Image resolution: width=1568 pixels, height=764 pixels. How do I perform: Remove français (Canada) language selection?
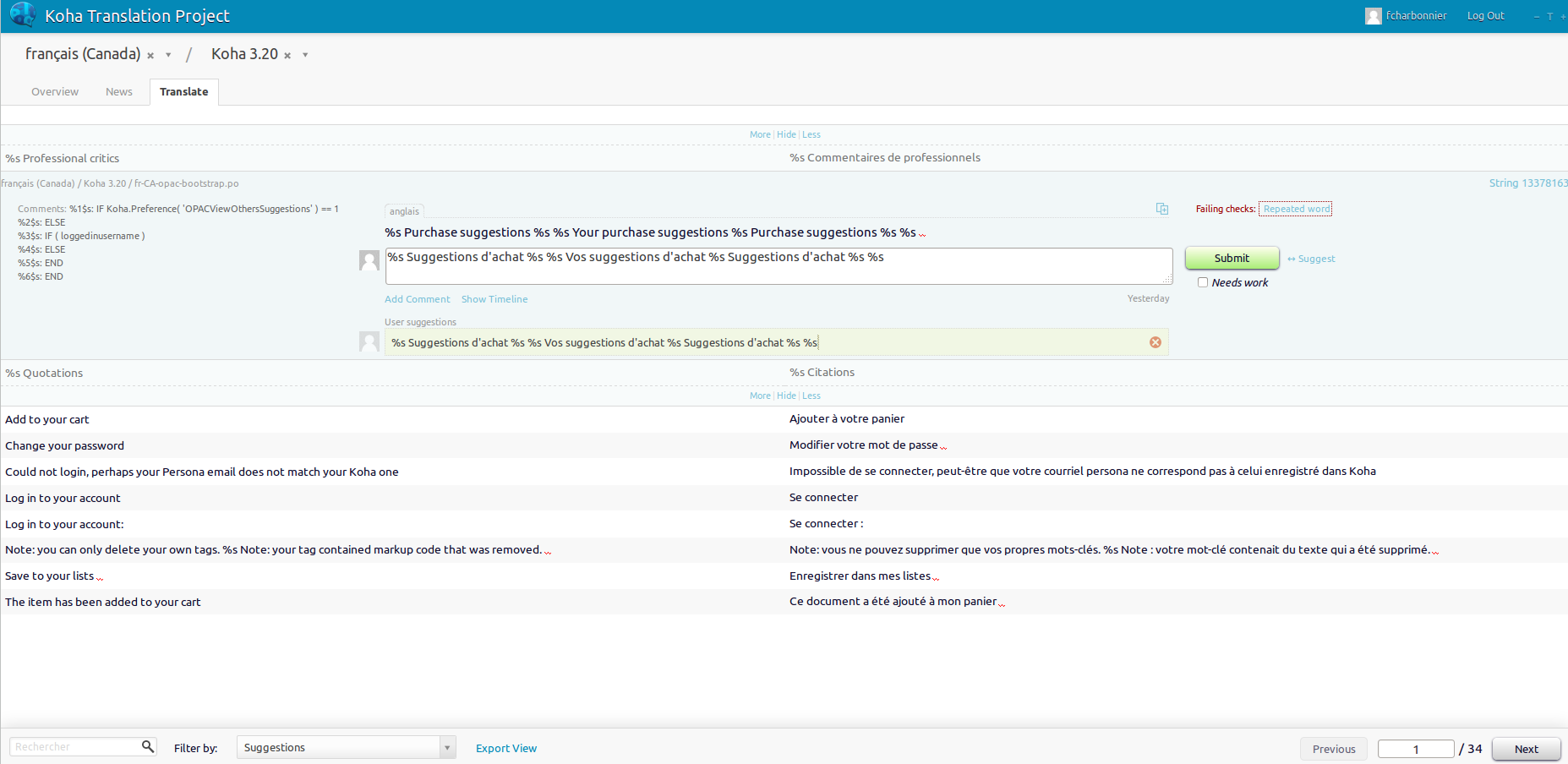(150, 56)
